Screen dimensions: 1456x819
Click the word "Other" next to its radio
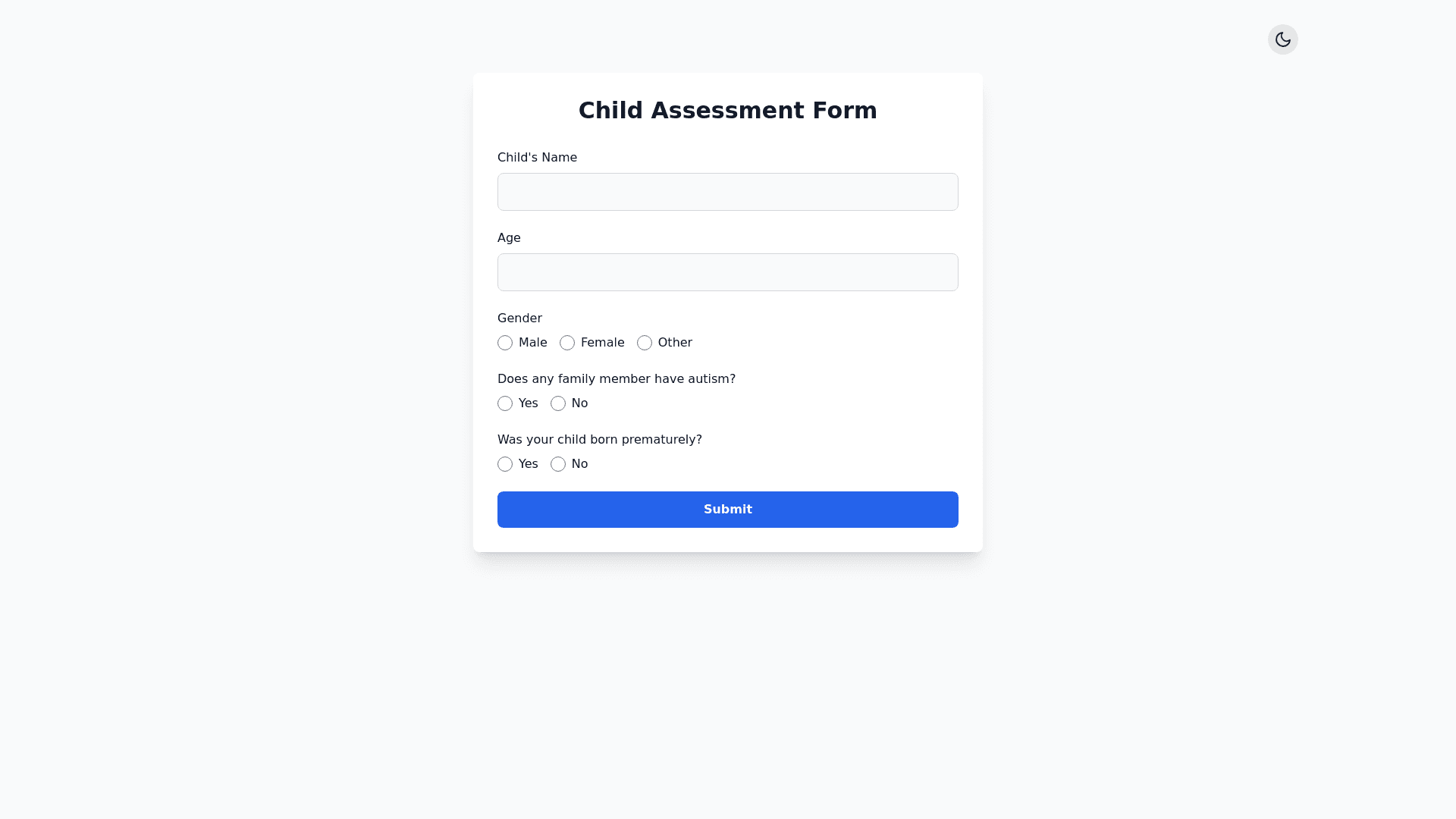tap(675, 343)
